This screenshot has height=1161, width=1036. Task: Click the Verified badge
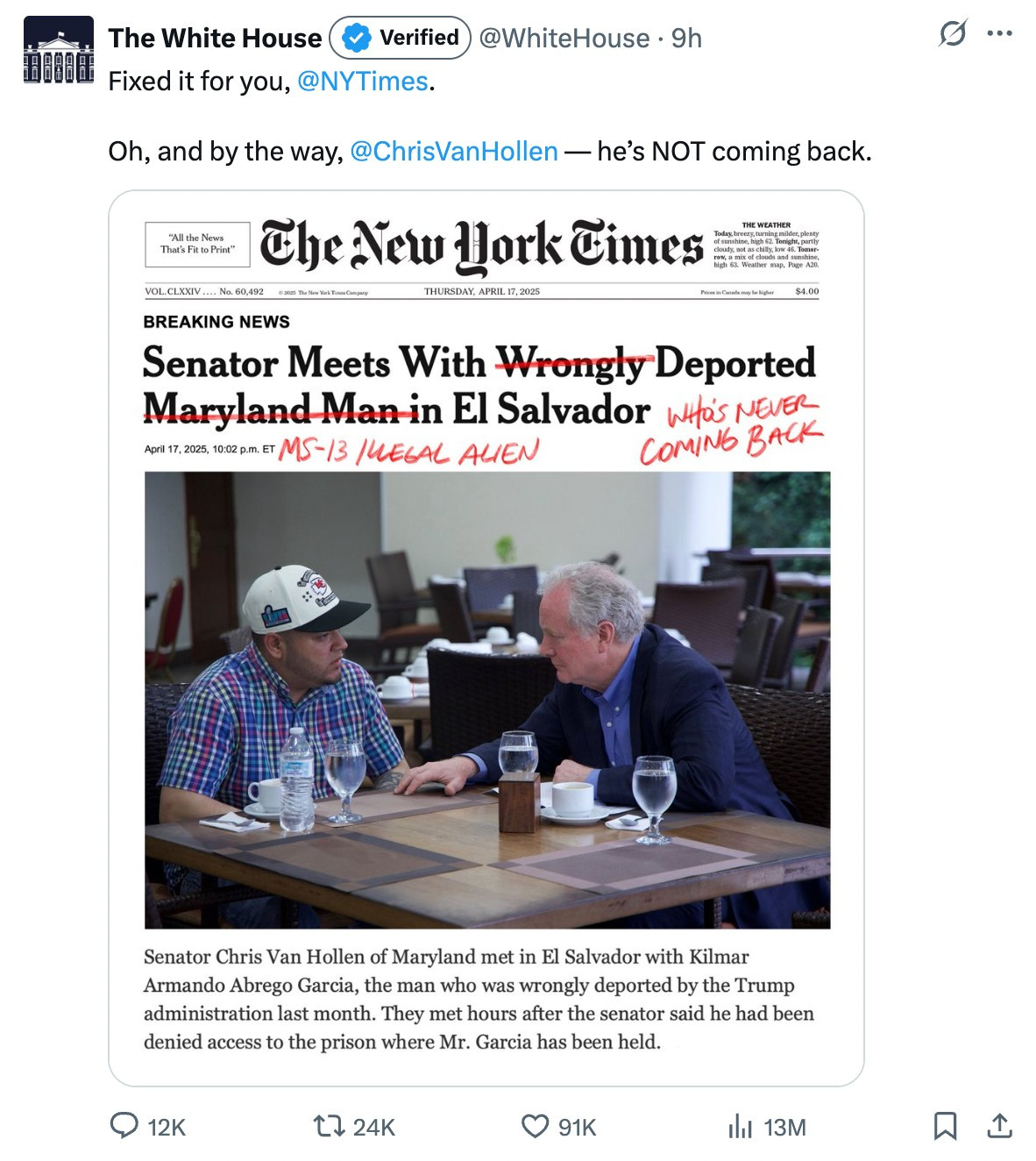401,38
